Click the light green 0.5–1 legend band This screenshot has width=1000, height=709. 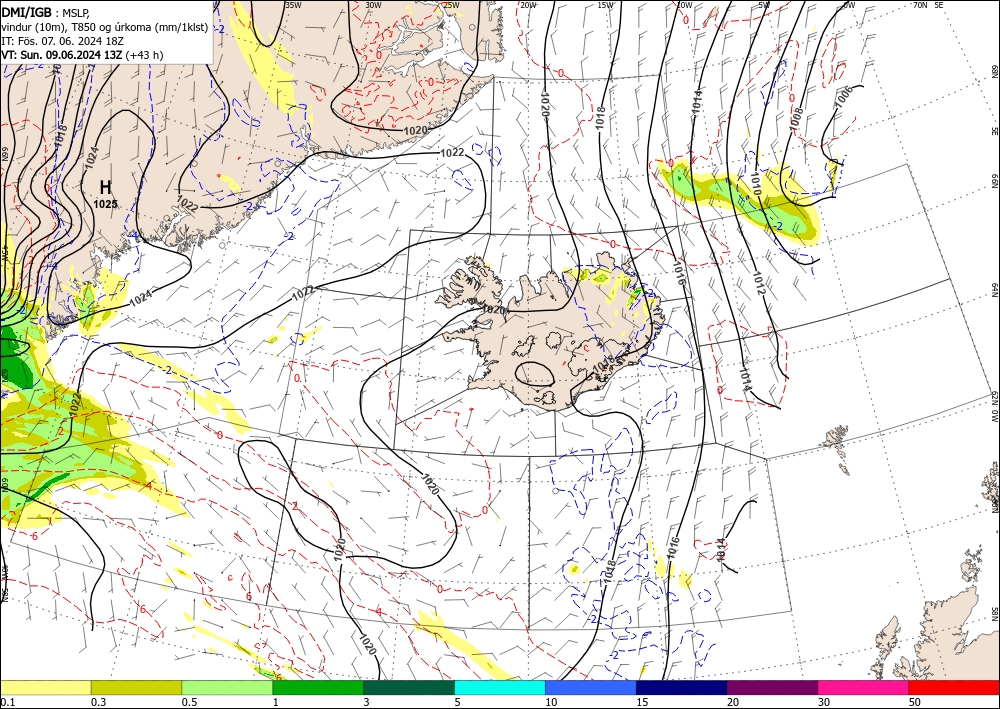click(227, 687)
